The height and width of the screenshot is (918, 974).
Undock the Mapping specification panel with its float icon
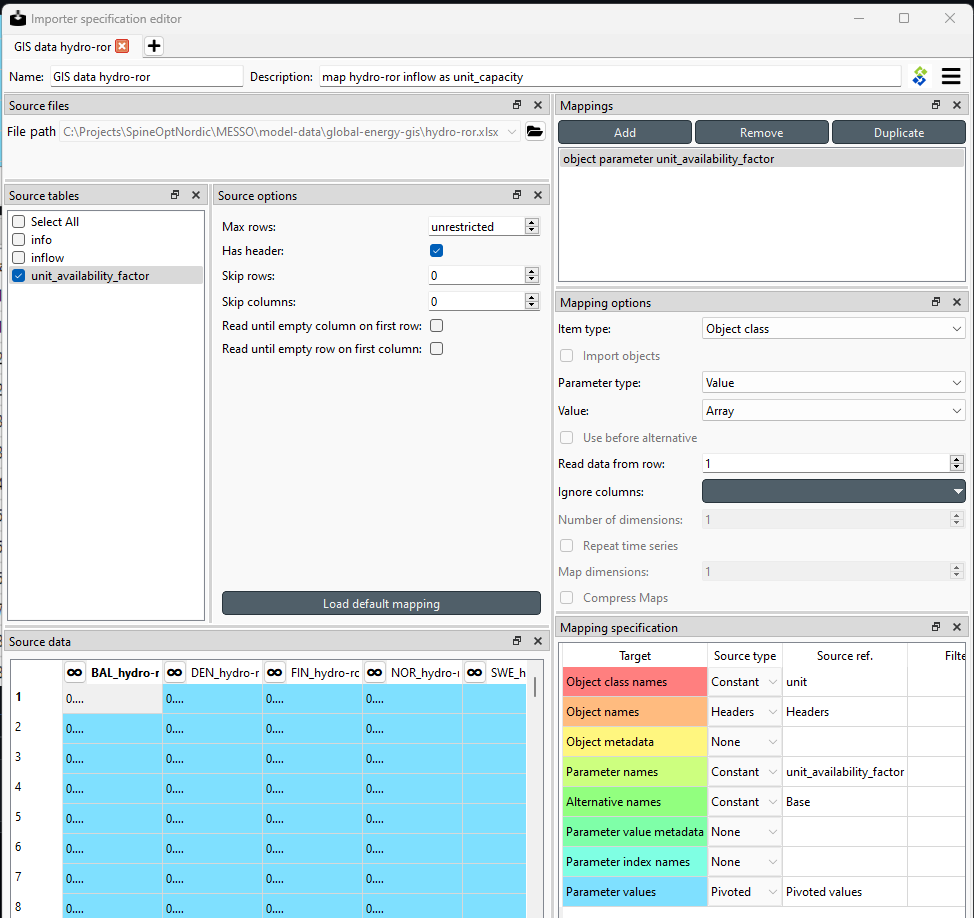936,627
